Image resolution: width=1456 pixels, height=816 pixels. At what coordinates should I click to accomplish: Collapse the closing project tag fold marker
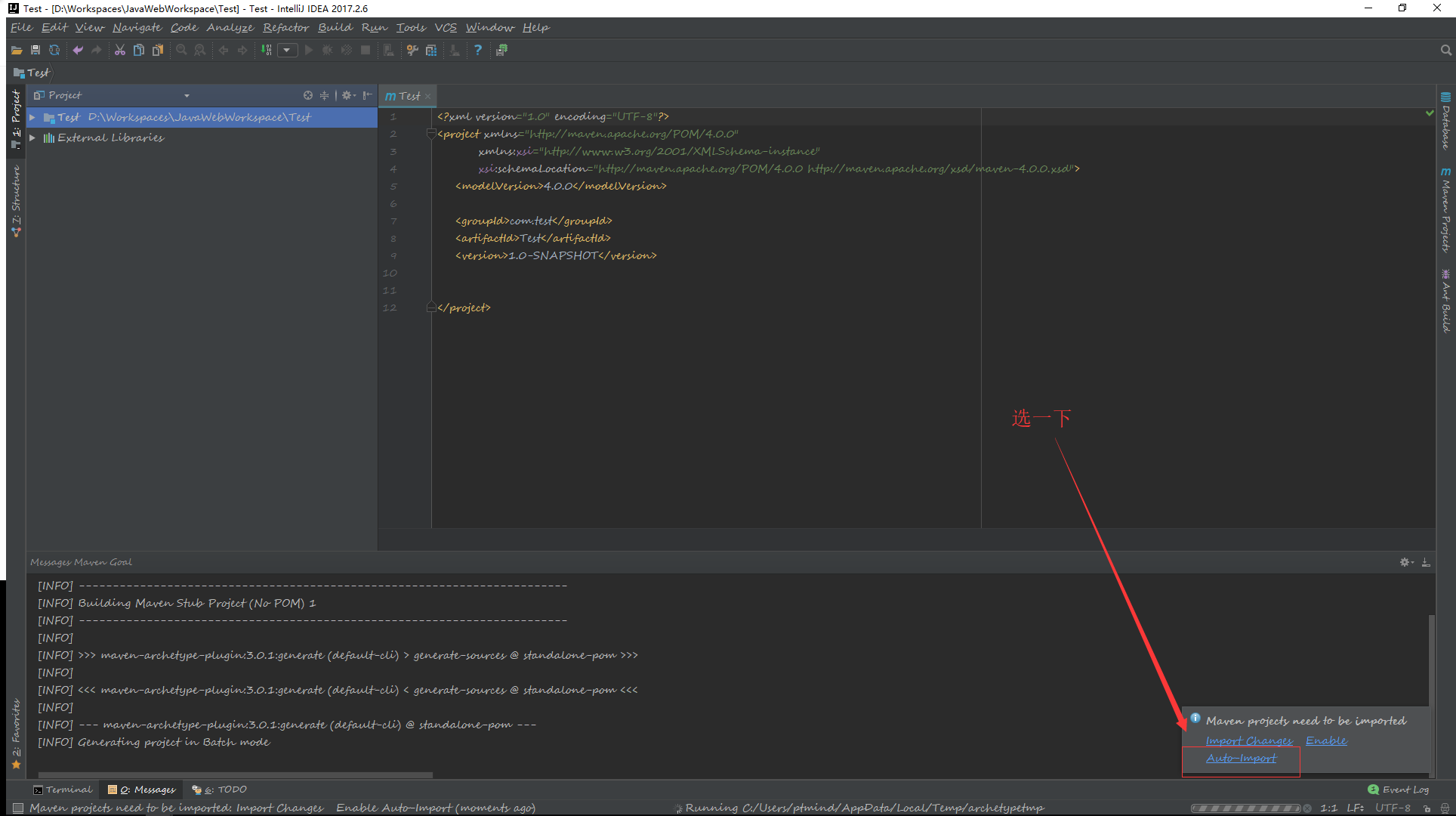[x=431, y=308]
